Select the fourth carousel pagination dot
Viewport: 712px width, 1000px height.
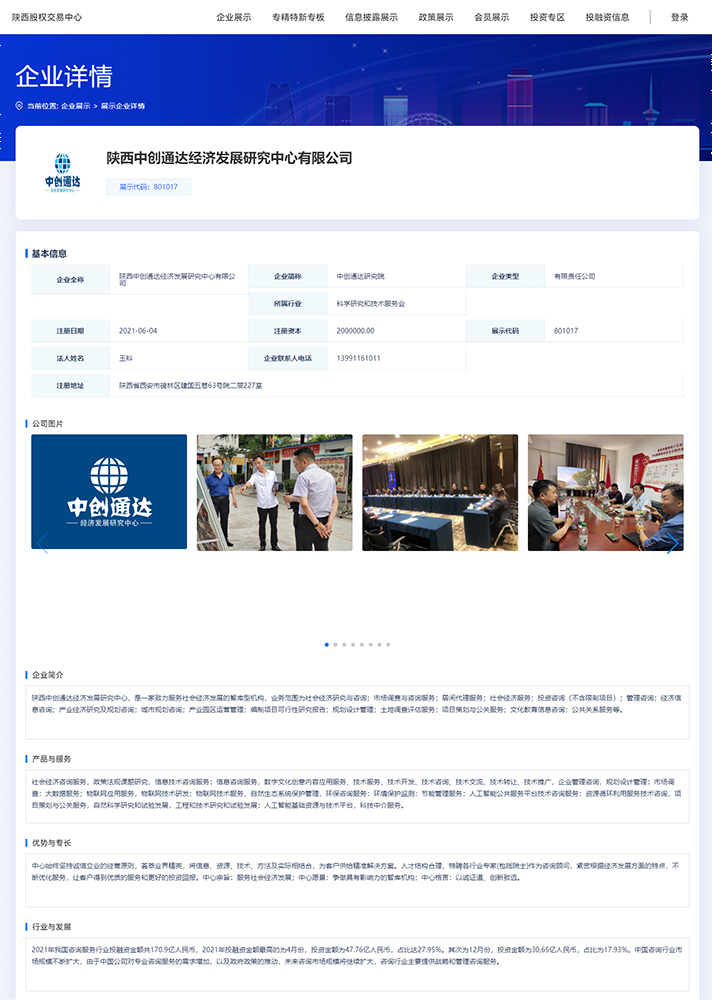[353, 645]
